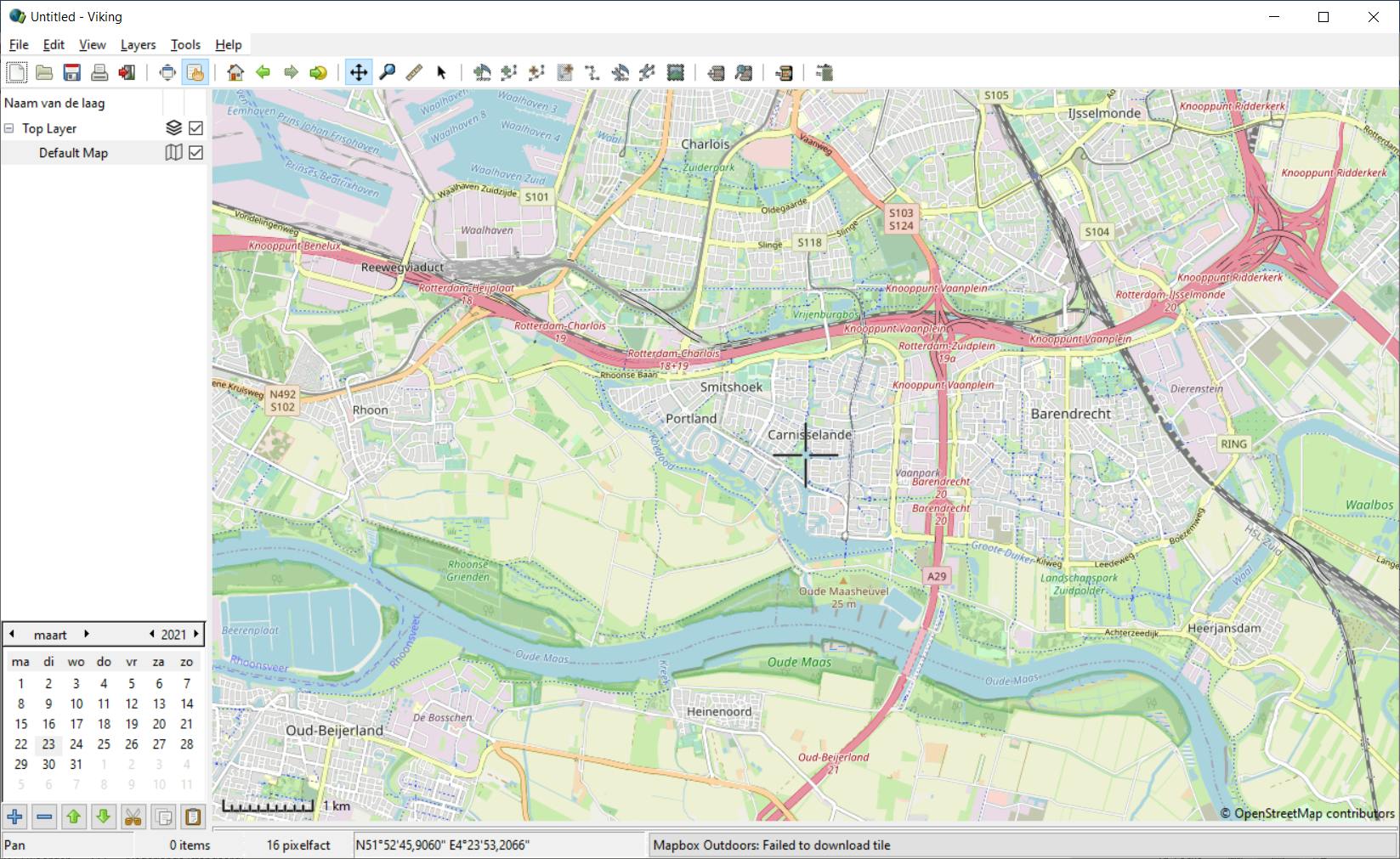Save file using the floppy disk icon

tap(72, 73)
